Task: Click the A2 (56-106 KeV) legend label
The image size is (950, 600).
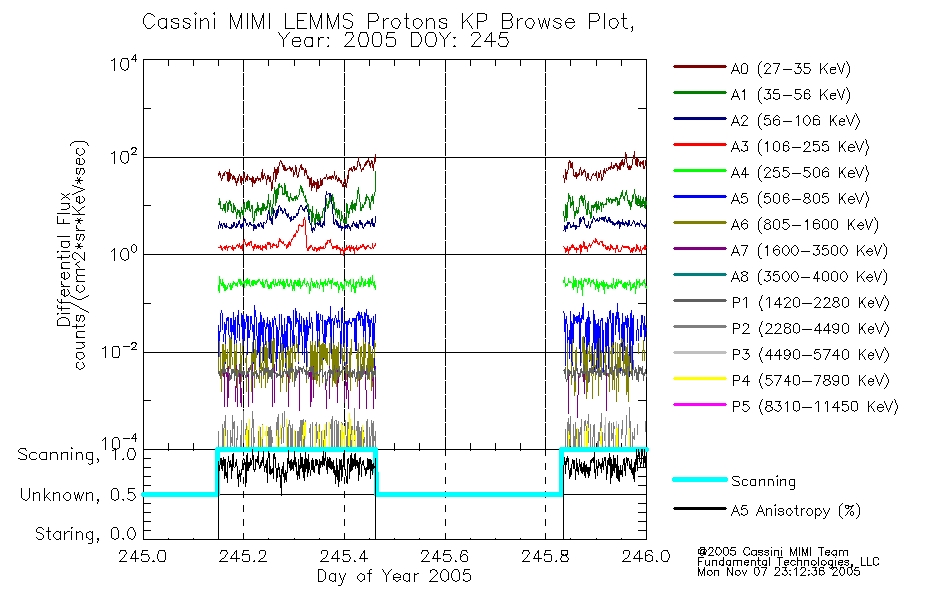Action: pos(796,121)
